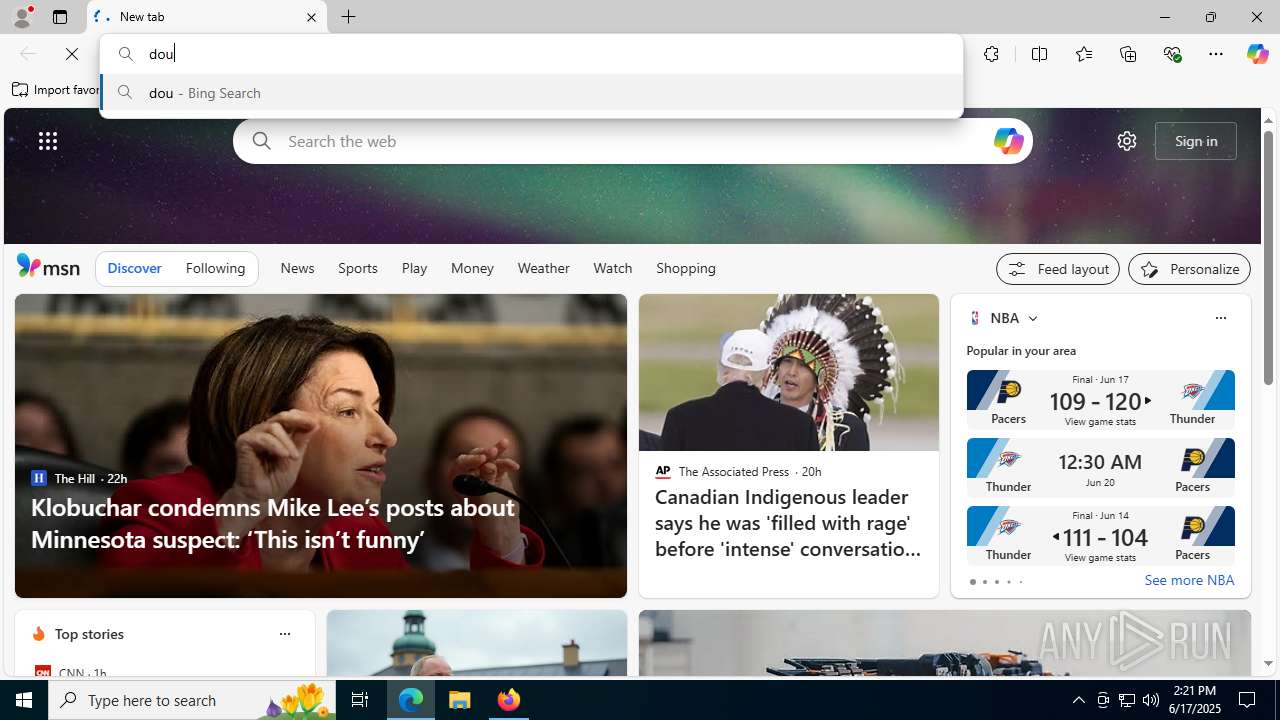1280x720 pixels.
Task: Open page settings gear icon
Action: (1127, 141)
